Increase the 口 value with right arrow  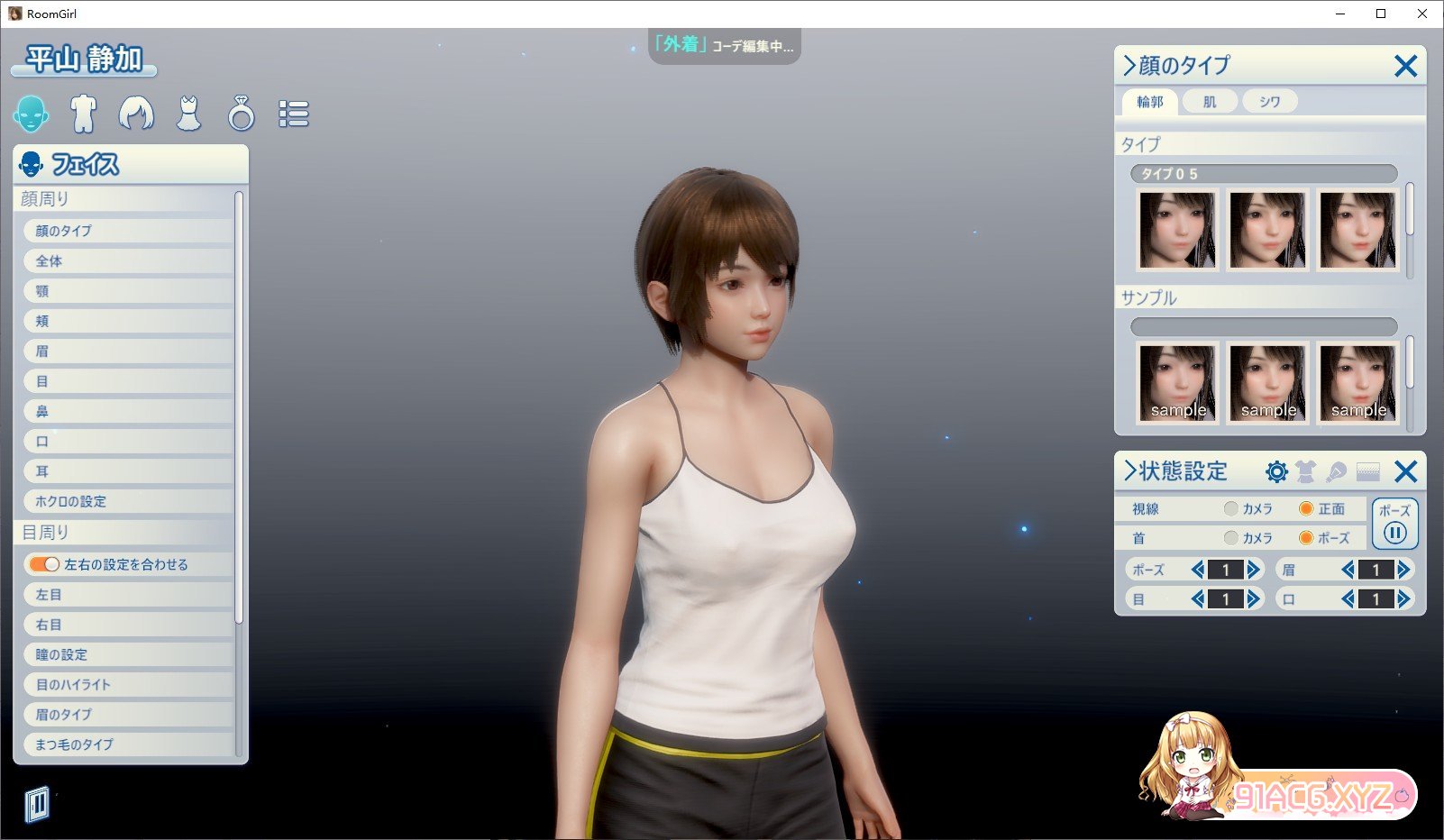click(x=1403, y=599)
